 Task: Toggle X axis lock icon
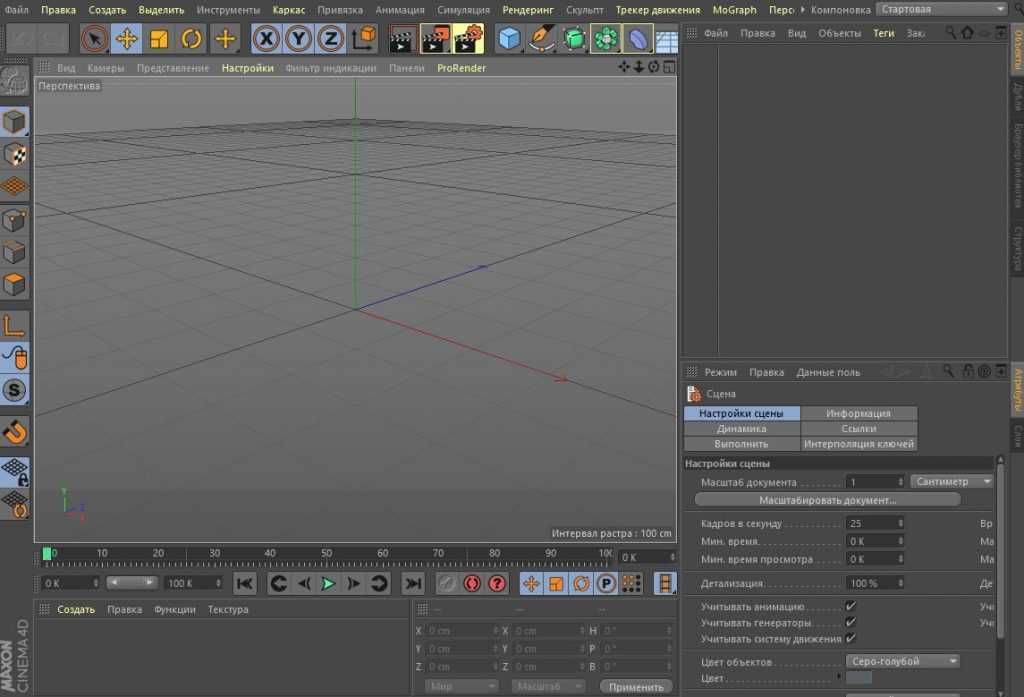(x=265, y=39)
